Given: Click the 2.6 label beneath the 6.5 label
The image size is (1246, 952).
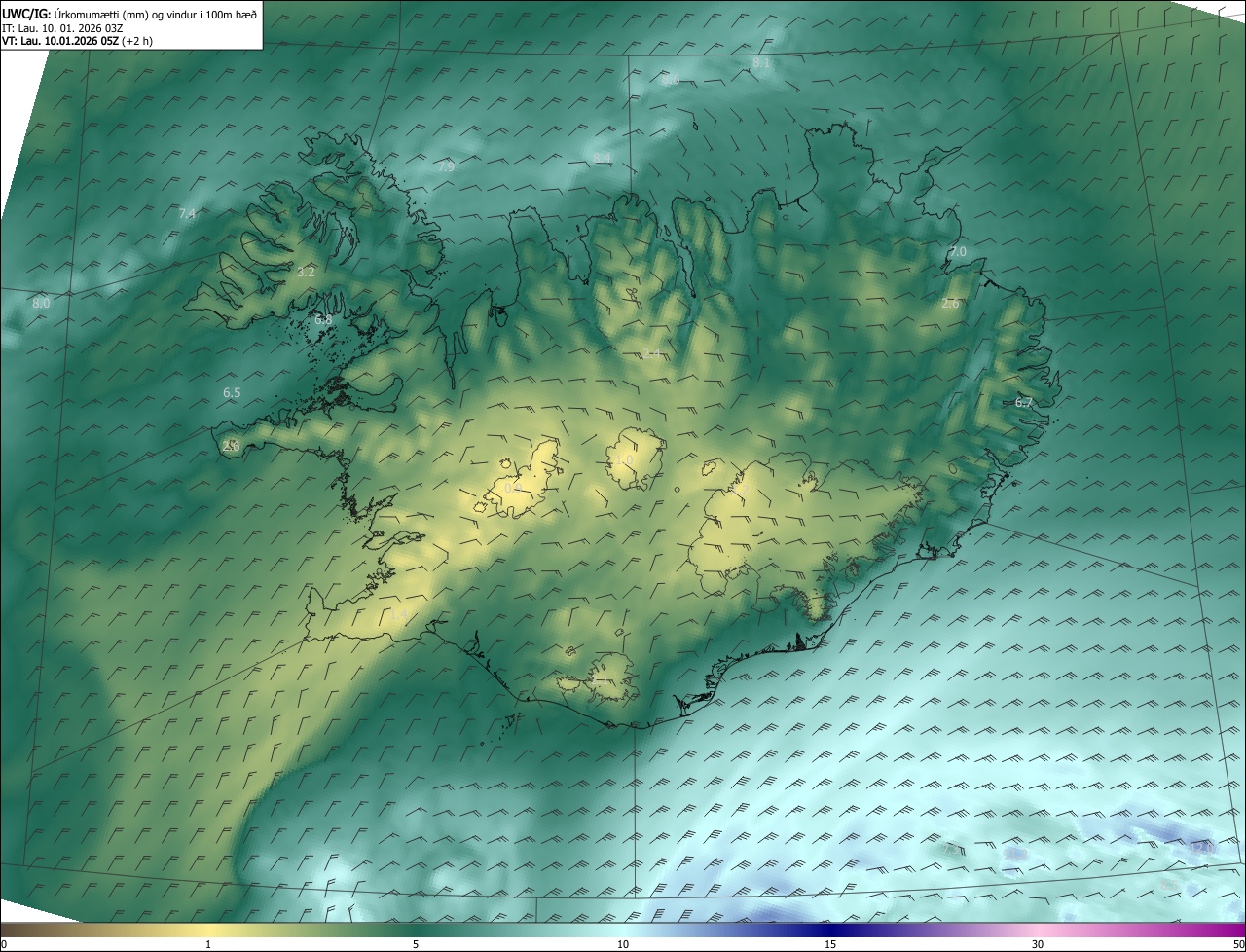Looking at the screenshot, I should [x=232, y=446].
